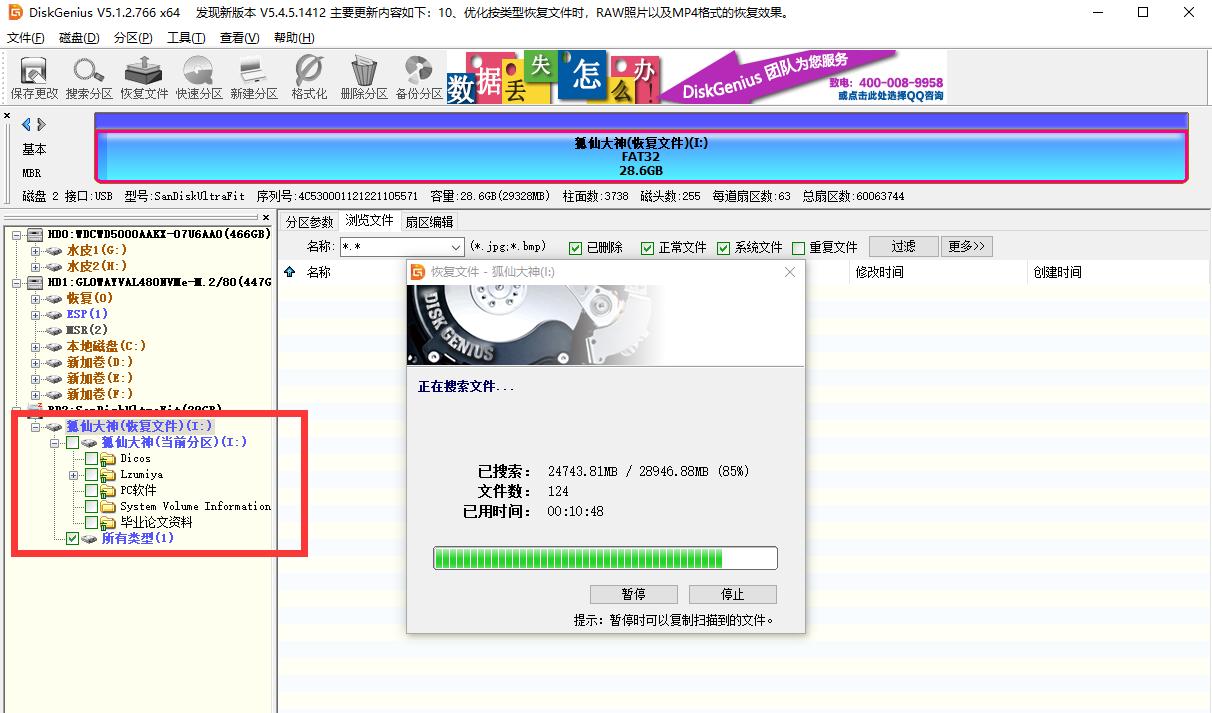Pause the scan with 暂停 button

[x=633, y=594]
